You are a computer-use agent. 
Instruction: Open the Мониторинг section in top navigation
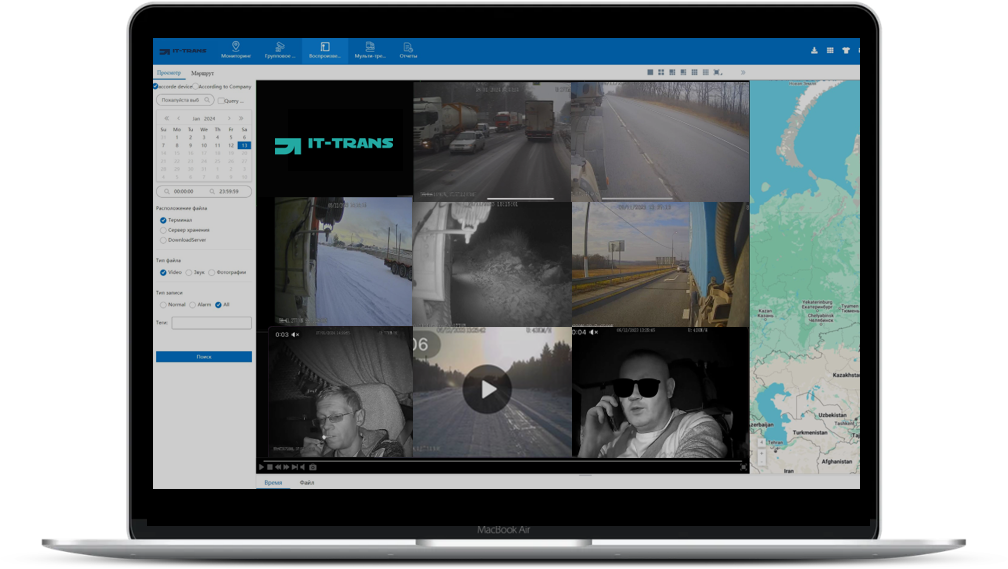click(x=235, y=50)
